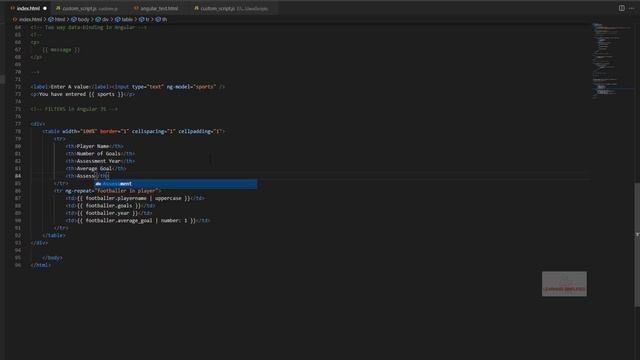Click the table width="100%" opening tag

tap(133, 131)
